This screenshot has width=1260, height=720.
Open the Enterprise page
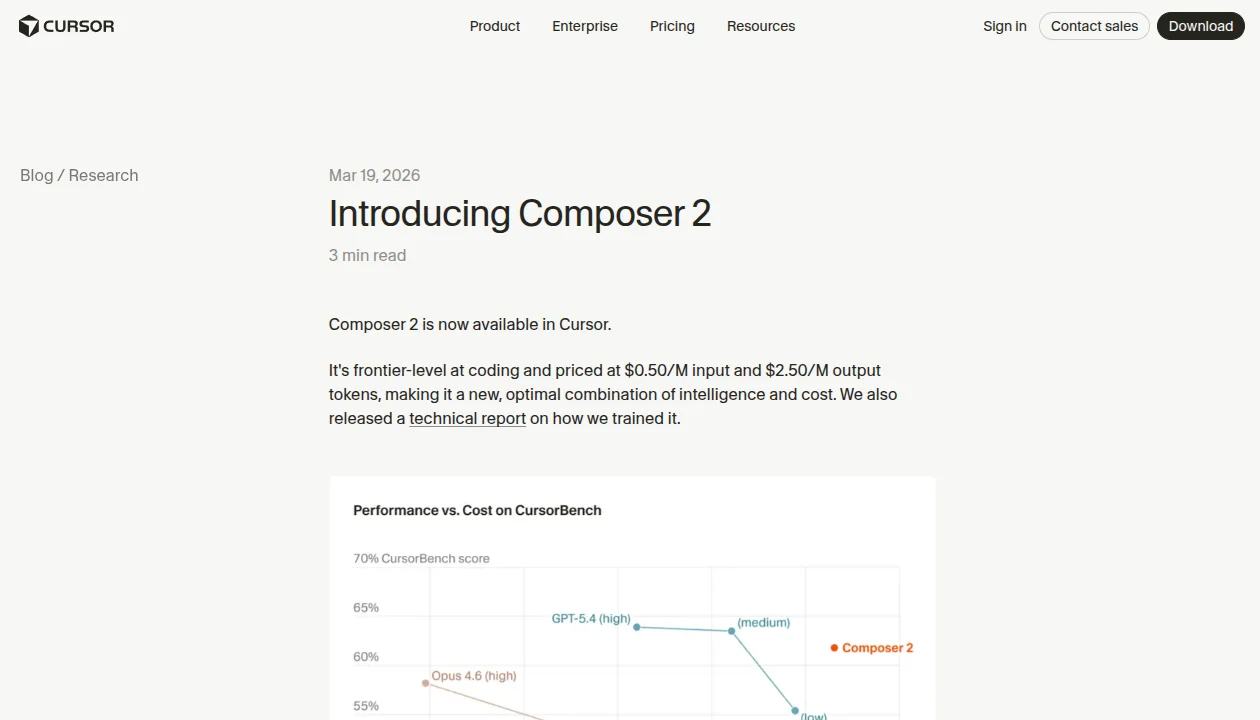coord(585,26)
